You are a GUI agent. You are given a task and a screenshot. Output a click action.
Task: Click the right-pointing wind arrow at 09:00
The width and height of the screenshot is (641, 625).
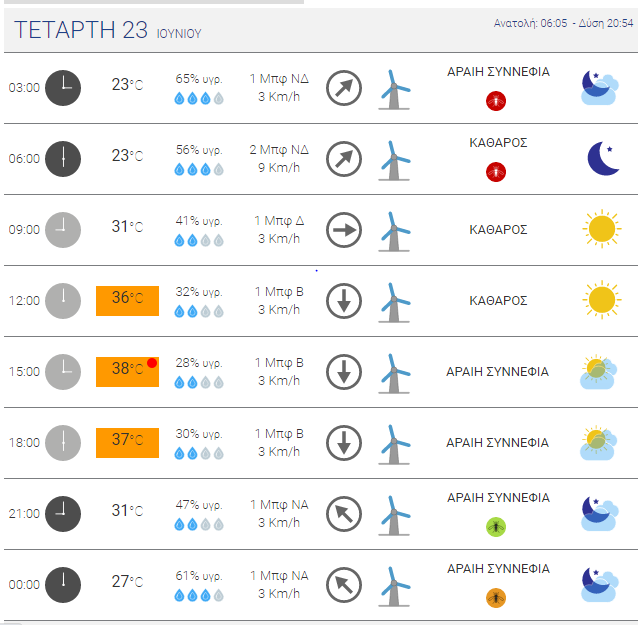[x=344, y=230]
